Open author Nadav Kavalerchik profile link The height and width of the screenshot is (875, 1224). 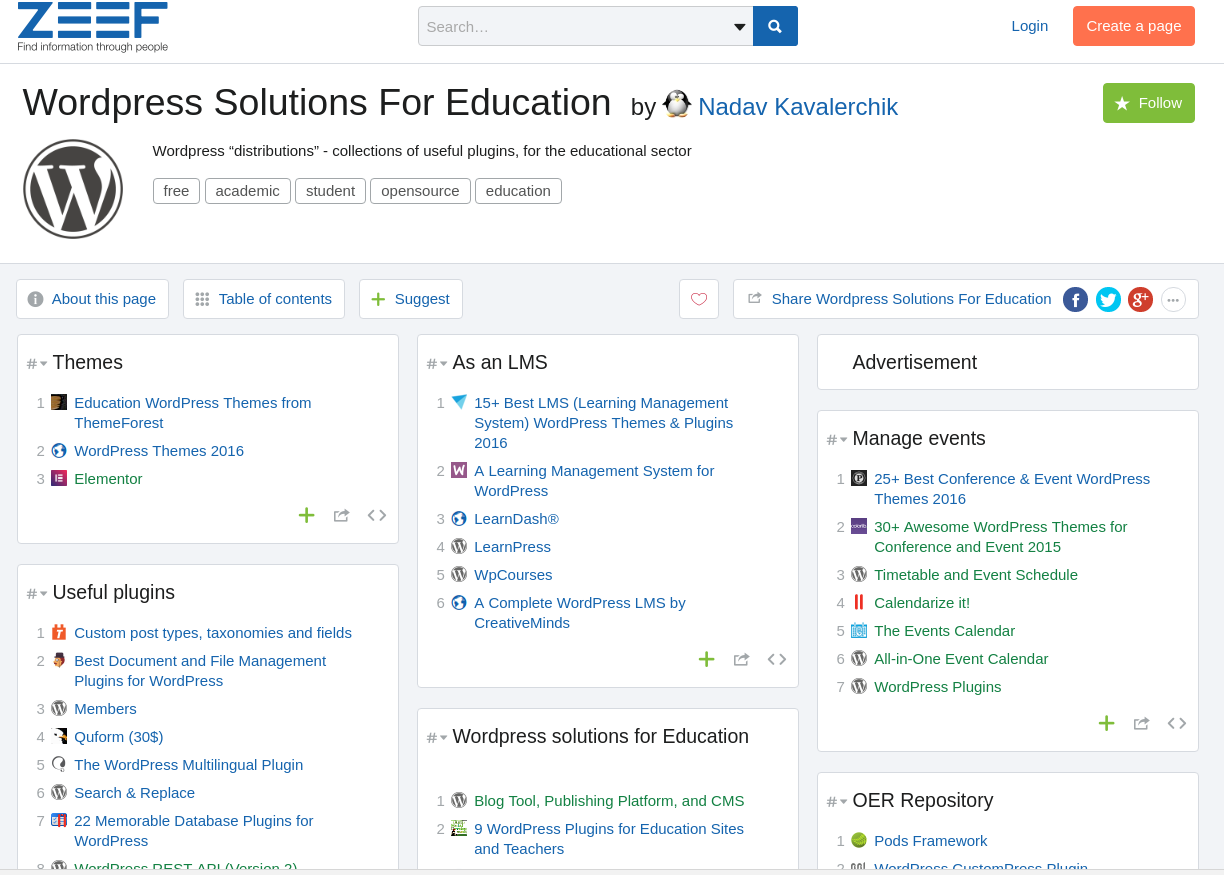tap(798, 107)
